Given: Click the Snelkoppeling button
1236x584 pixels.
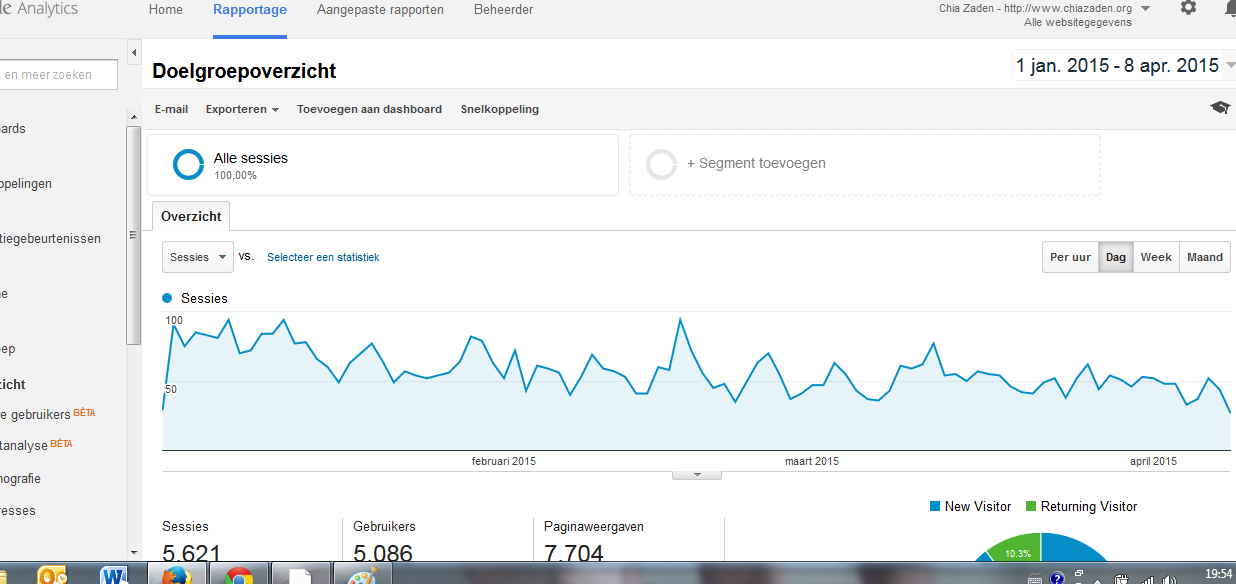Looking at the screenshot, I should point(500,109).
